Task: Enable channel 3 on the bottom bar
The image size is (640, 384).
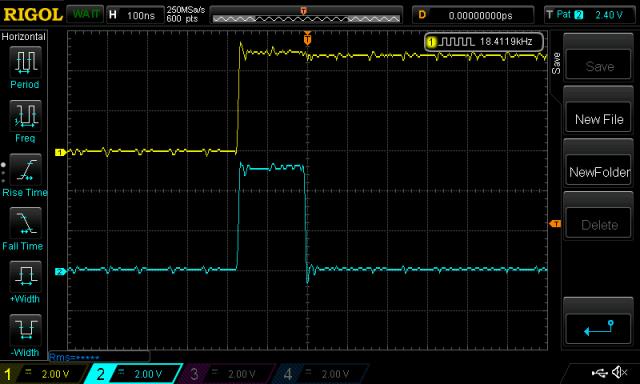Action: [227, 374]
